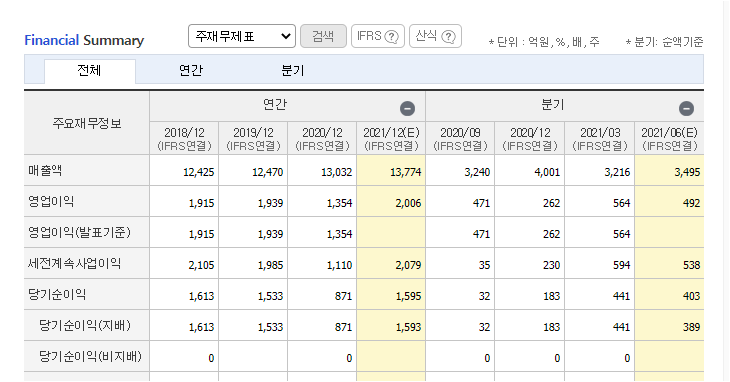730x382 pixels.
Task: Select the 2021/12(E) column header
Action: click(x=391, y=139)
